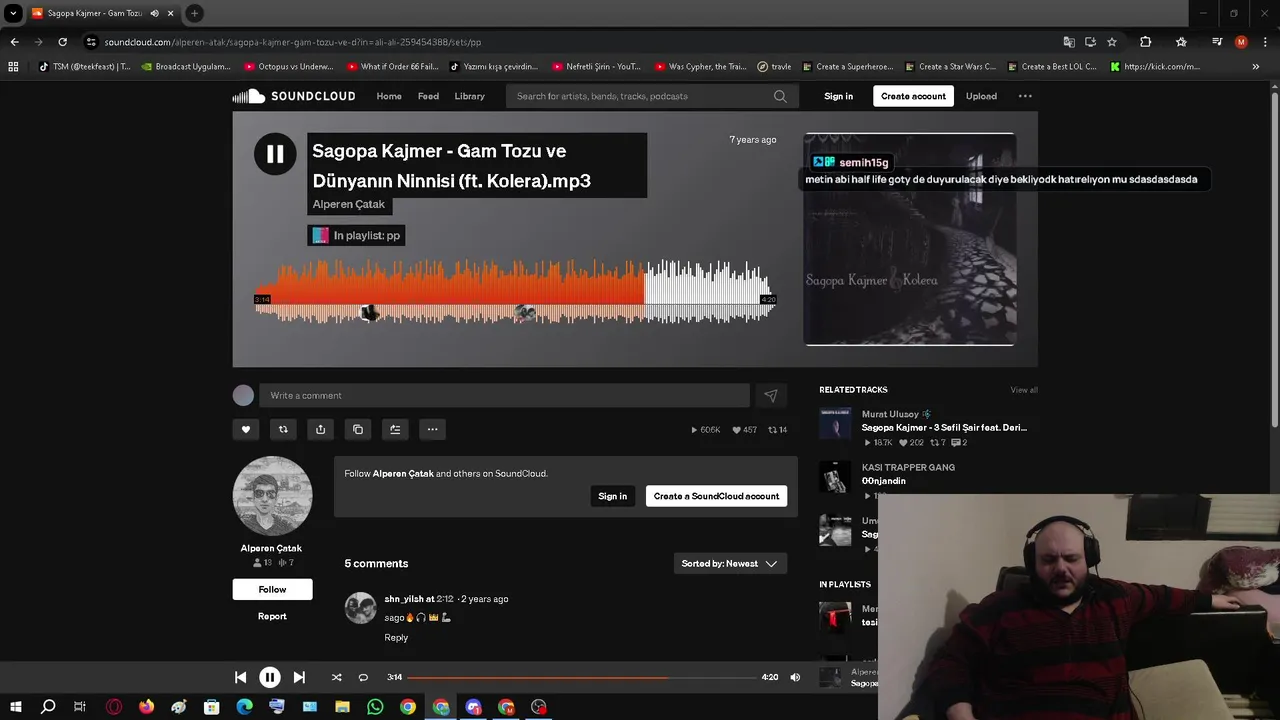Reload the page with the refresh icon

pyautogui.click(x=62, y=42)
